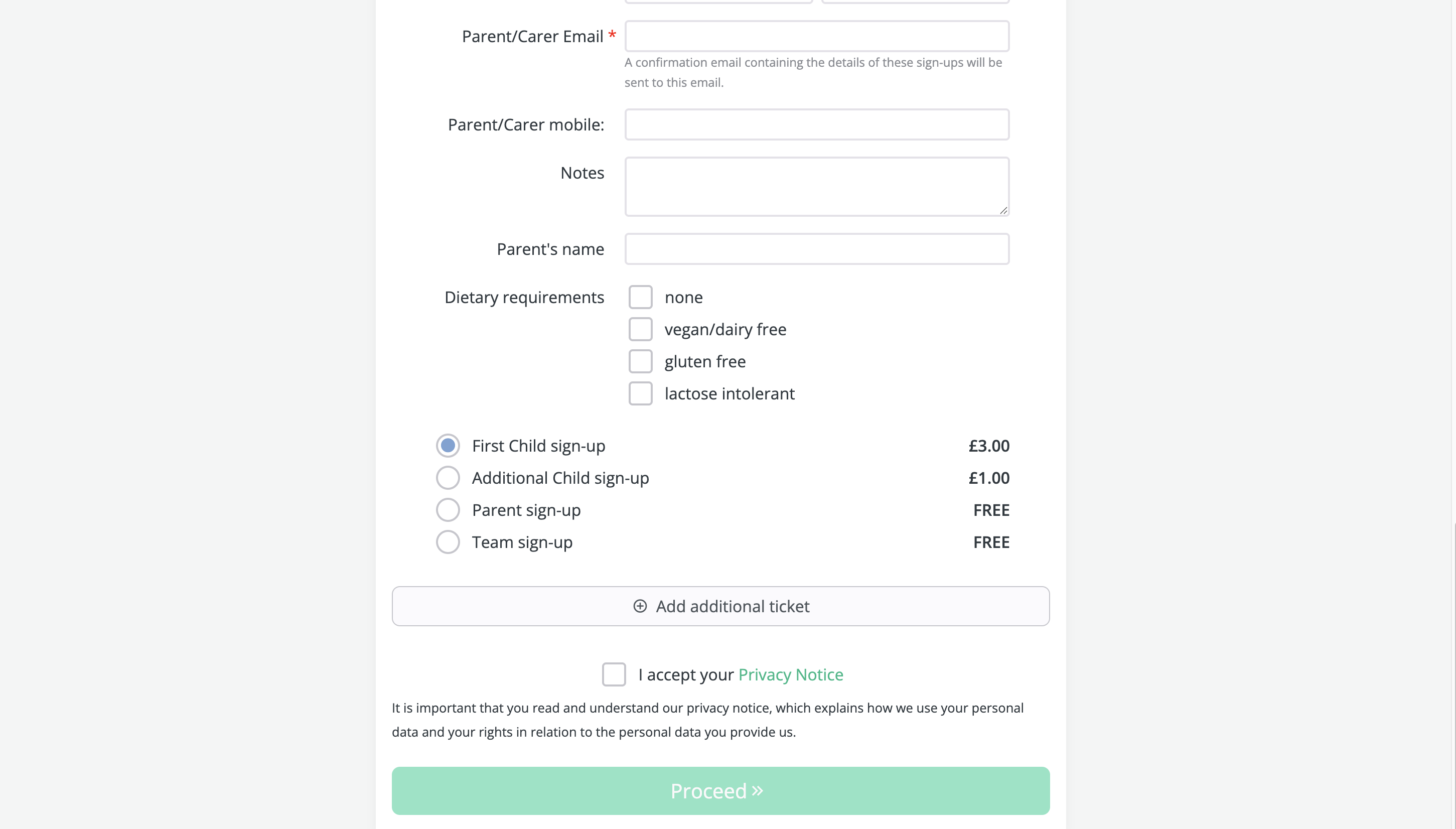Accept the Privacy Notice checkbox
The height and width of the screenshot is (829, 1456).
(614, 675)
